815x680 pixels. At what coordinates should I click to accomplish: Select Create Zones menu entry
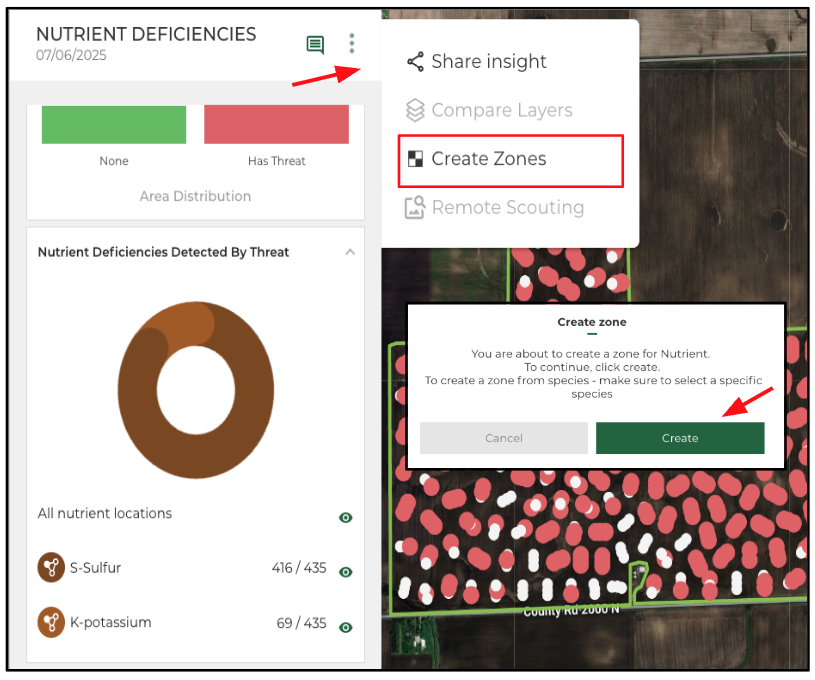pos(510,161)
